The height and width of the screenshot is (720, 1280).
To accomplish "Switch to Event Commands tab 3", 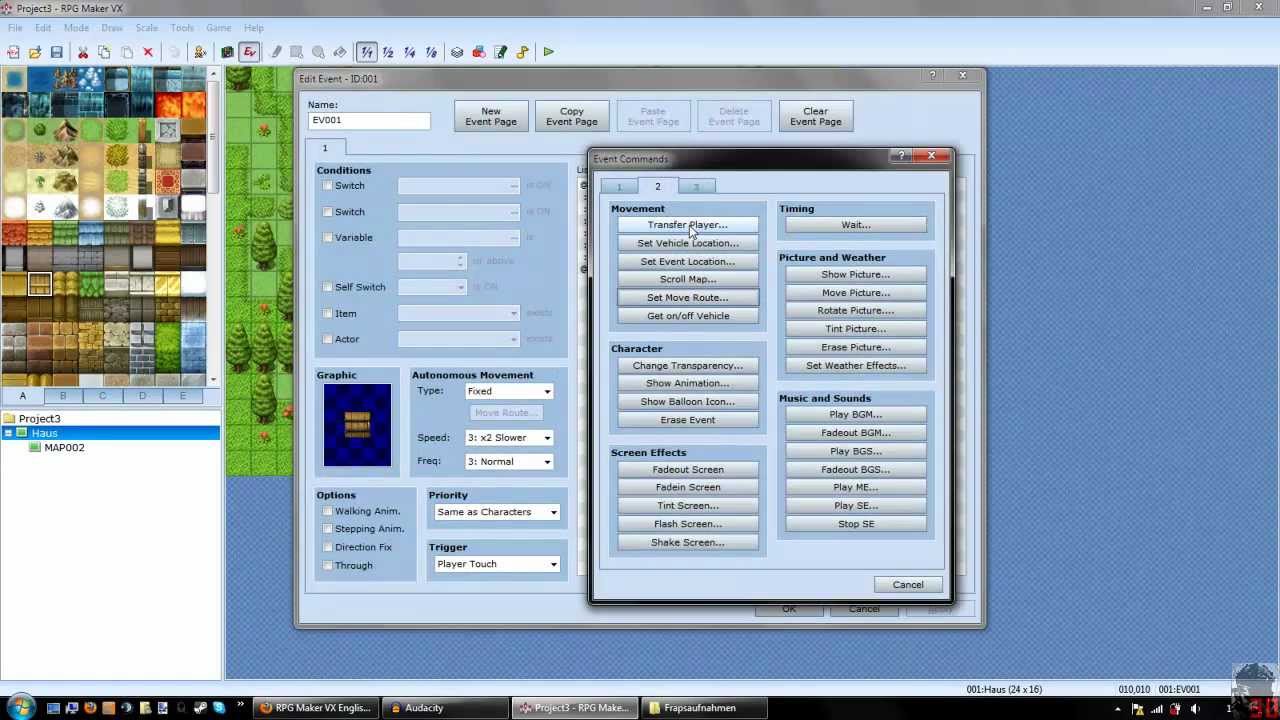I will pos(696,187).
